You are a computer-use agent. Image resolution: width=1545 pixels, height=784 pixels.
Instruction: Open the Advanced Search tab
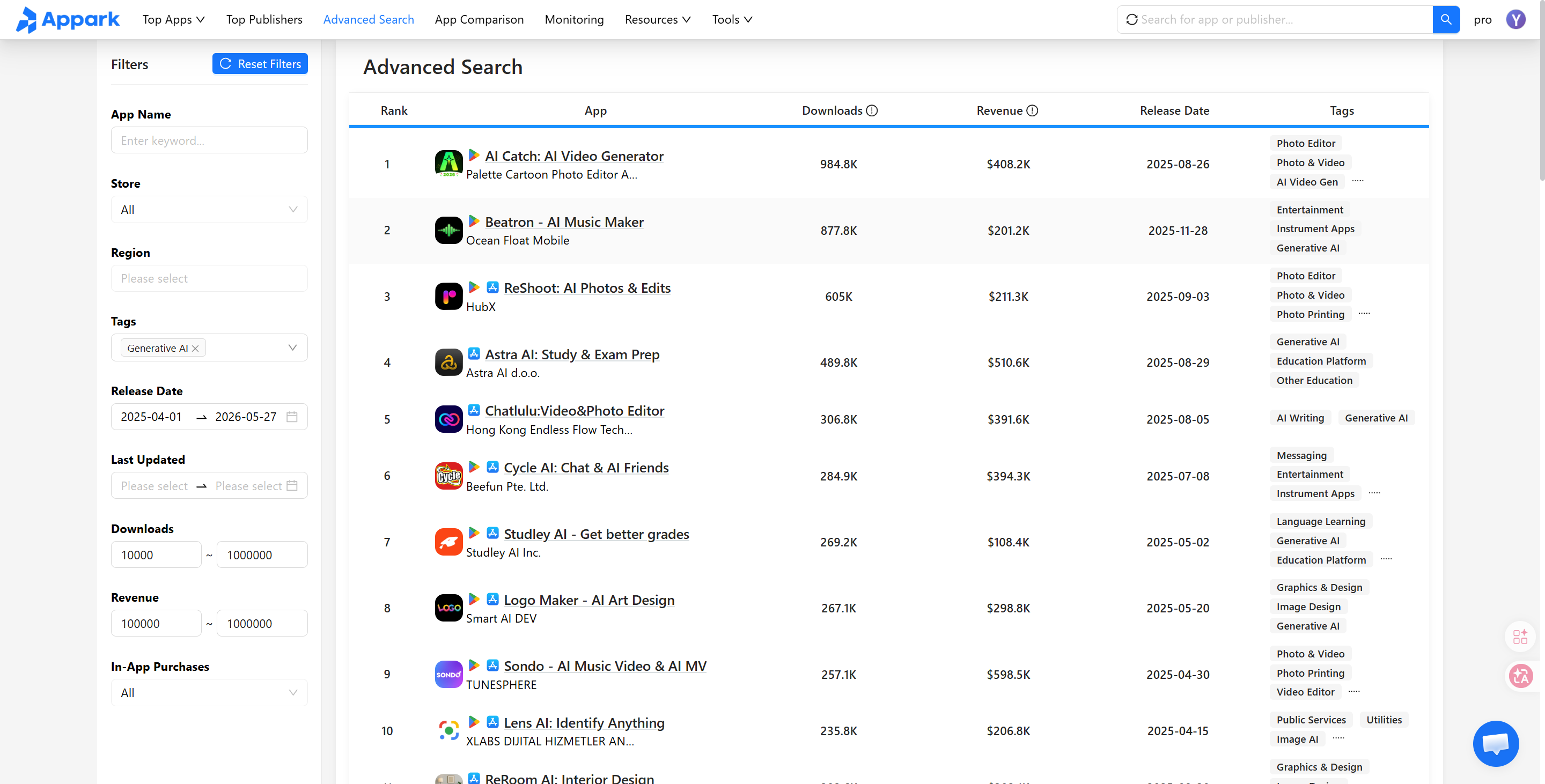point(368,20)
